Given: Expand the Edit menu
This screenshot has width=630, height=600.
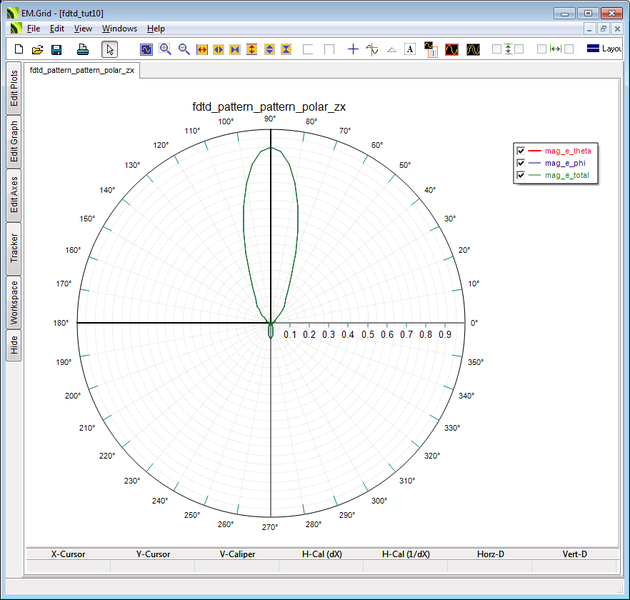Looking at the screenshot, I should (x=58, y=29).
